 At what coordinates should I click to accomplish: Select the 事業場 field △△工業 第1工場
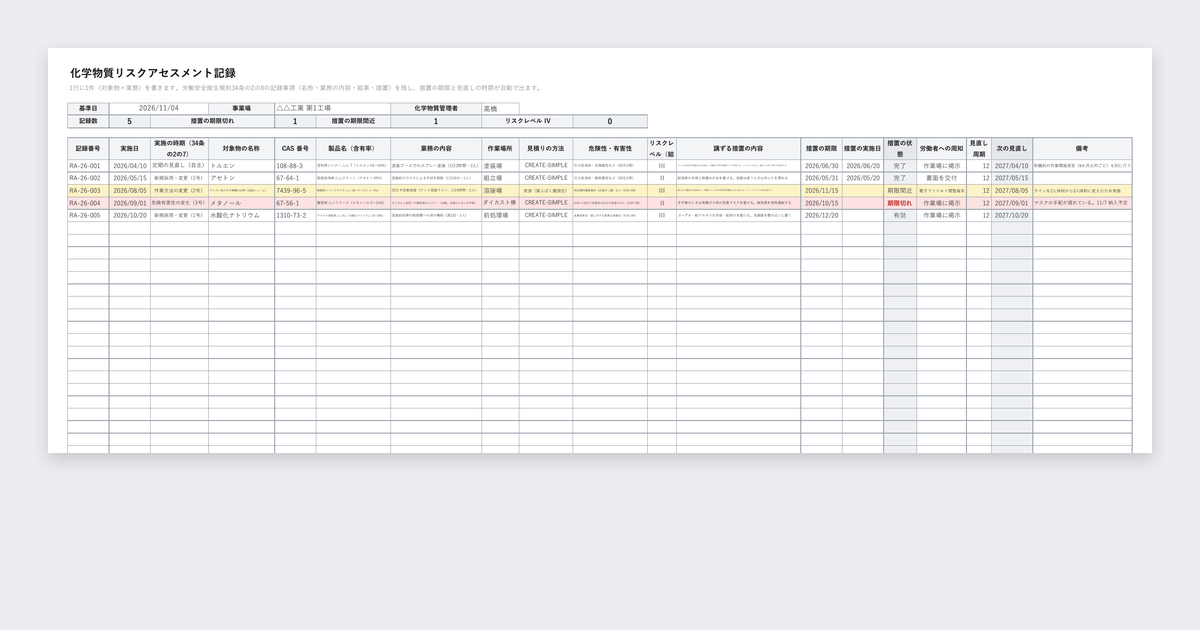click(x=332, y=108)
